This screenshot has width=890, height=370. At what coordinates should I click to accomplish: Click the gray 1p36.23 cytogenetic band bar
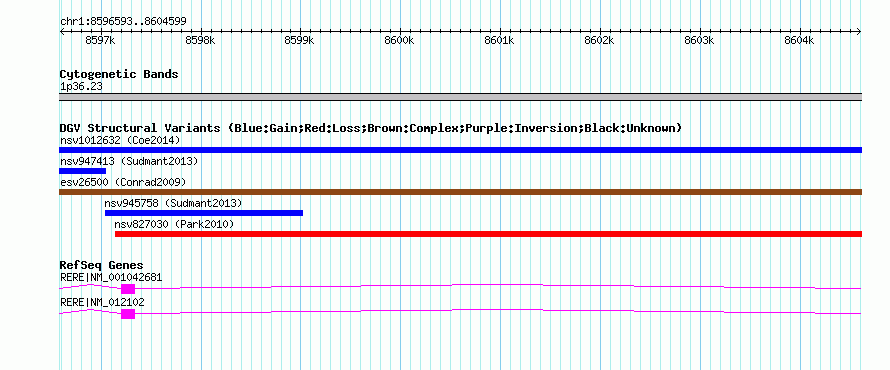click(460, 96)
